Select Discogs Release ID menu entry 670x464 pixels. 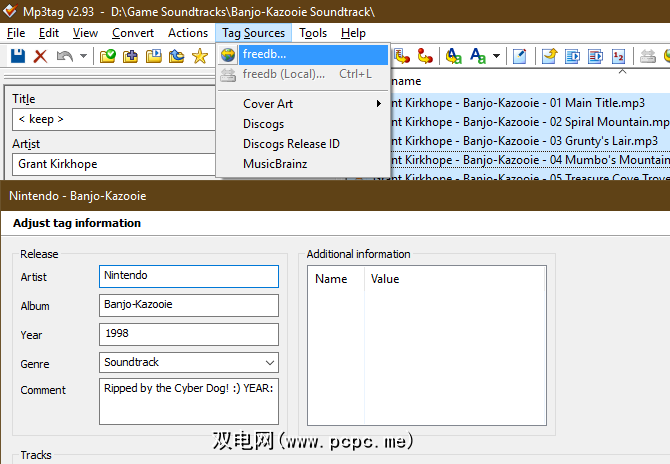[x=291, y=144]
